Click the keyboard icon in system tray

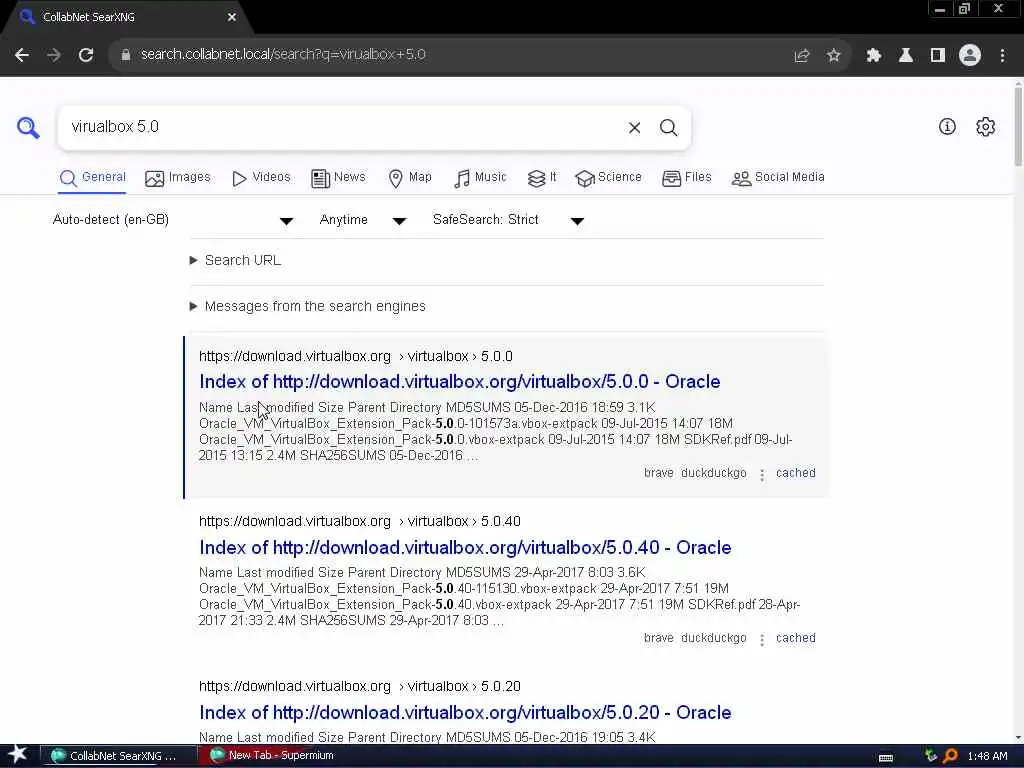click(886, 758)
